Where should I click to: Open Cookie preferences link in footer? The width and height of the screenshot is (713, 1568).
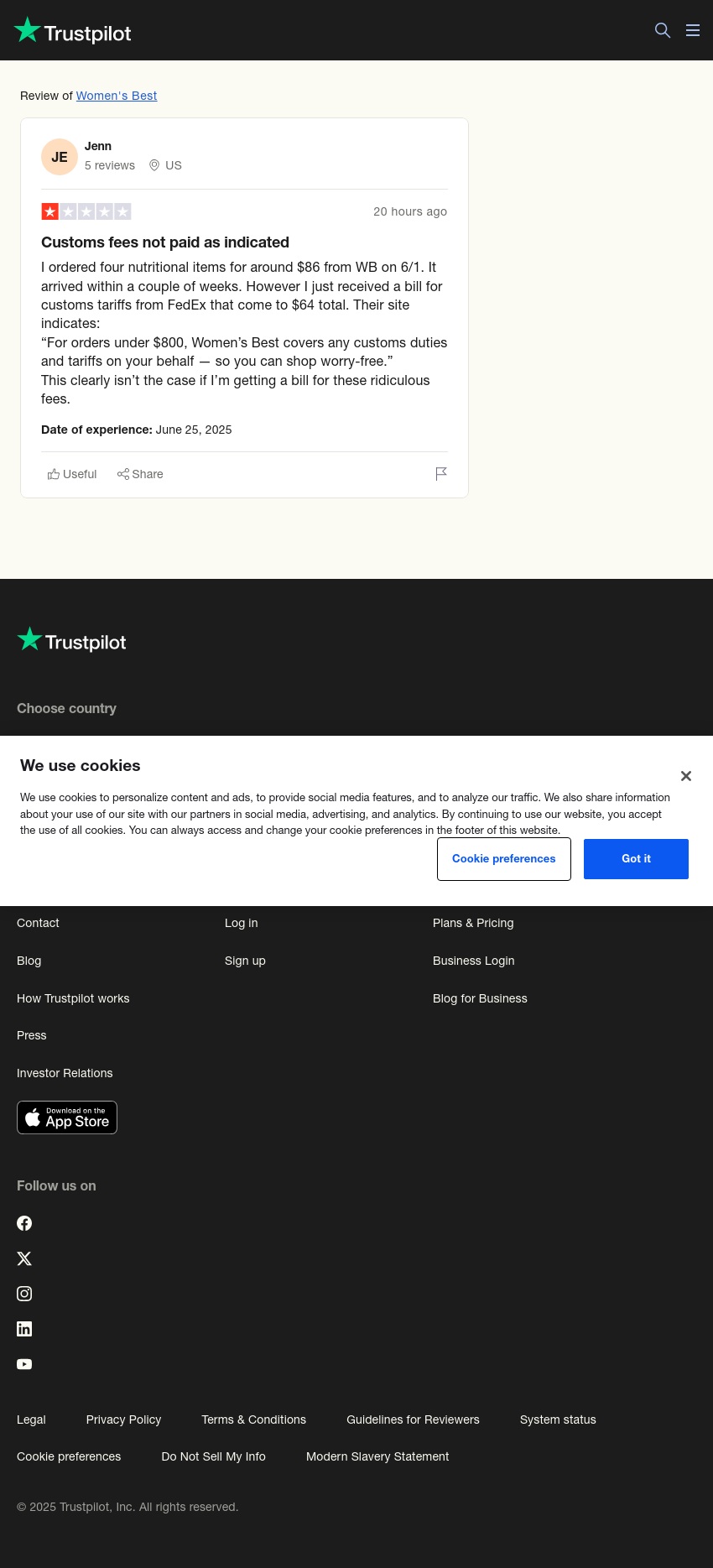coord(69,1456)
